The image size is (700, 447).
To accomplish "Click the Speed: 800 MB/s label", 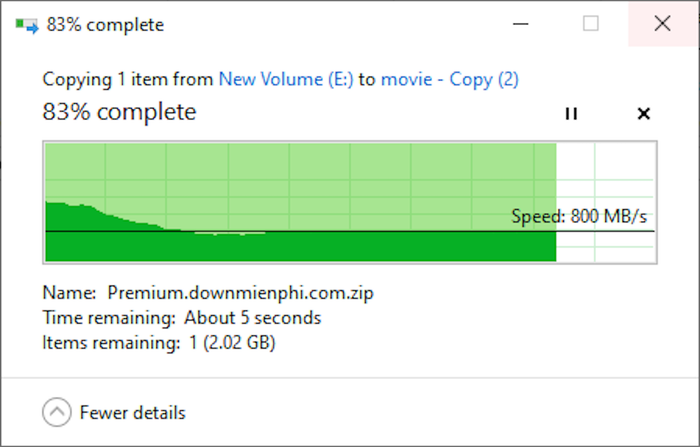I will click(579, 216).
